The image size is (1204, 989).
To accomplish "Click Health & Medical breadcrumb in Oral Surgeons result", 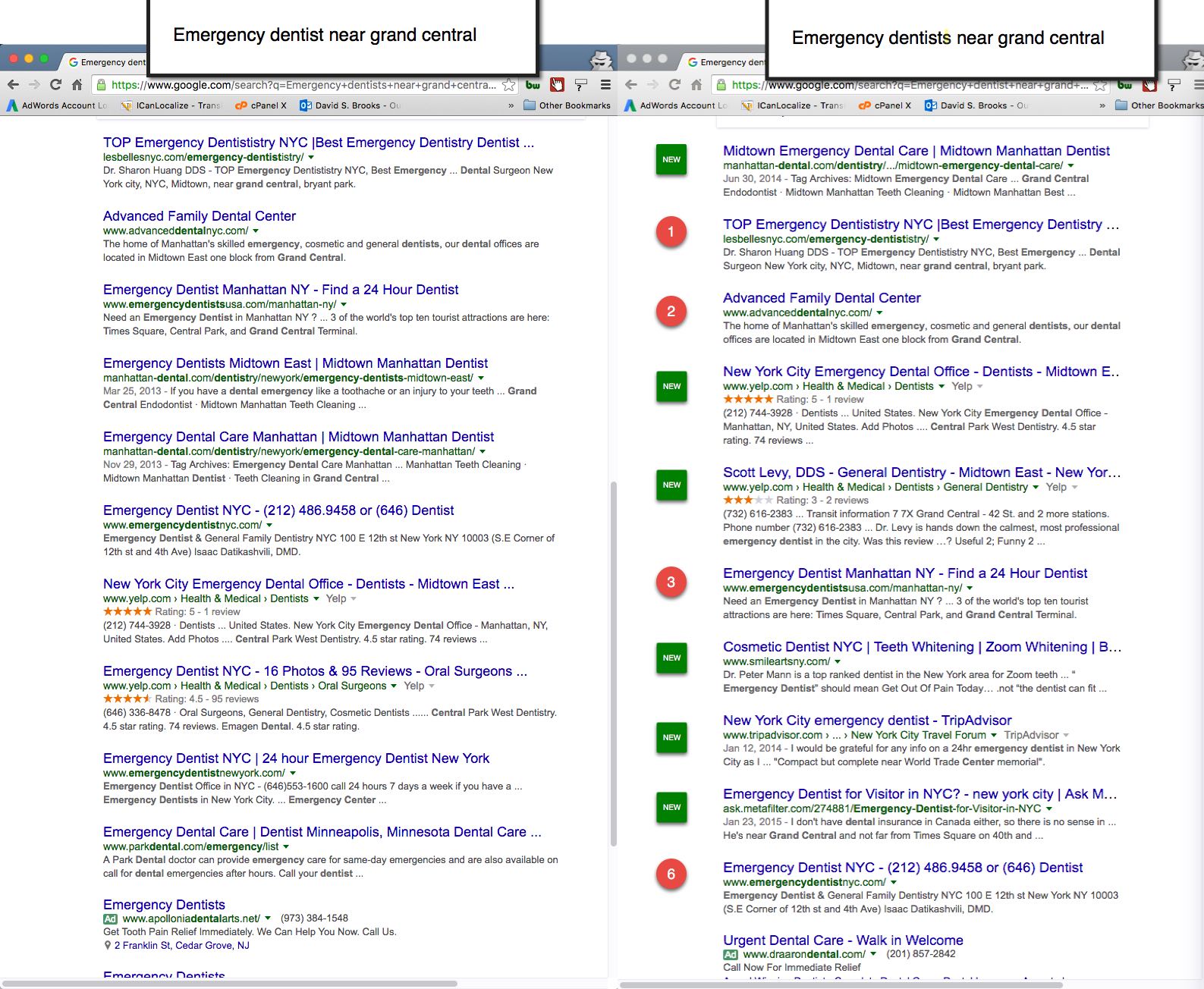I will coord(221,686).
